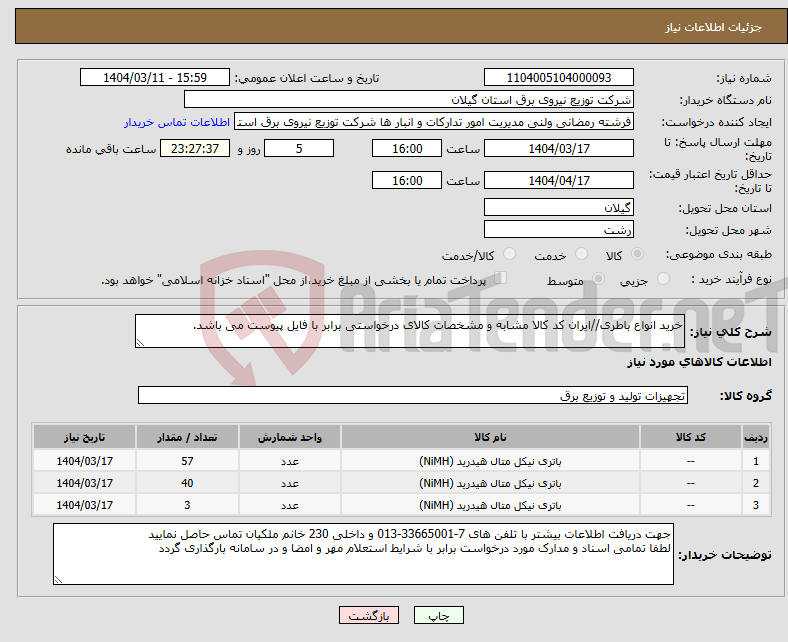Click the quantity 3 cell in row 3

[187, 505]
